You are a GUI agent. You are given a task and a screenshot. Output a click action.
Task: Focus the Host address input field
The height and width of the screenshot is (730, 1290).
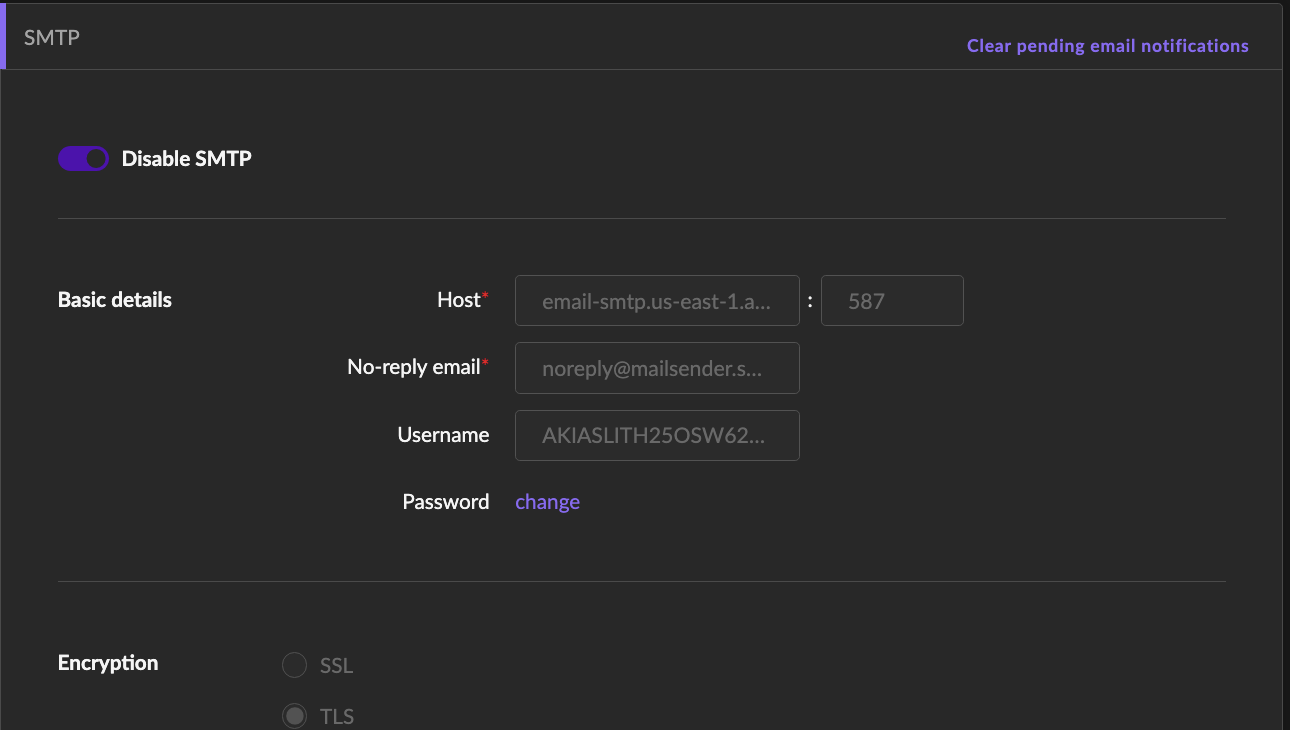point(657,301)
